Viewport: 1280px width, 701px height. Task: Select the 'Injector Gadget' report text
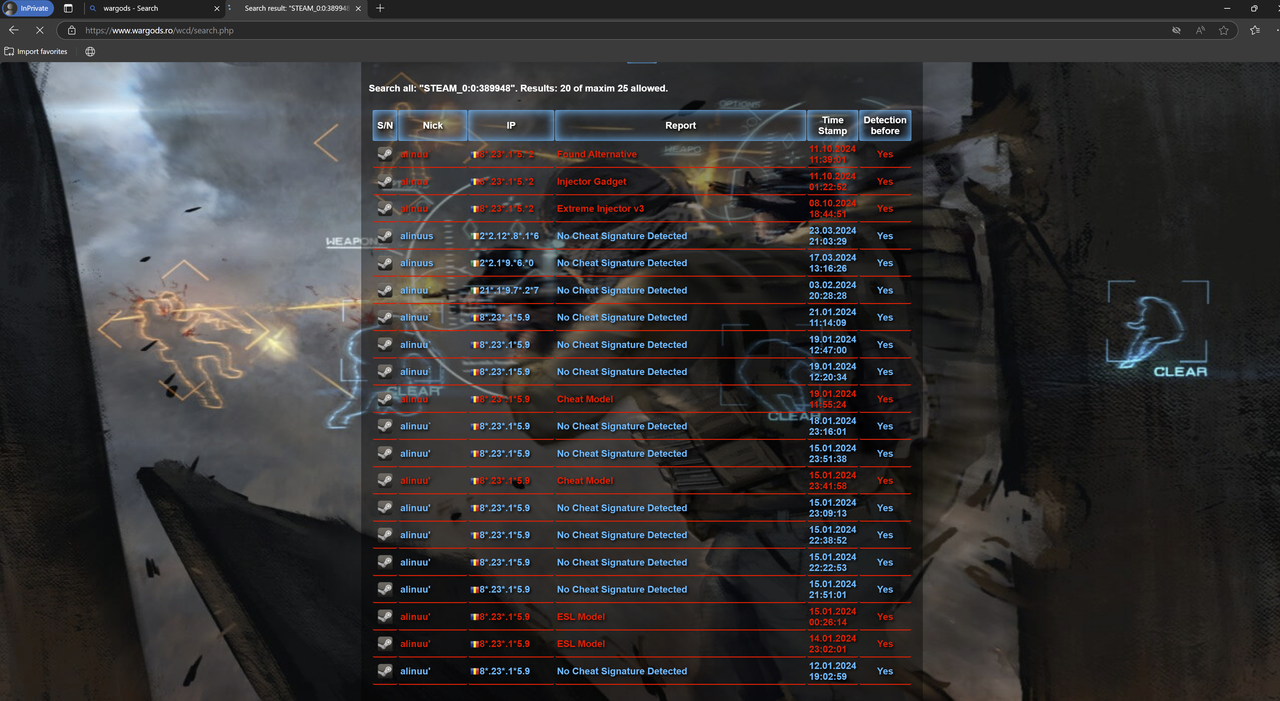pos(592,181)
